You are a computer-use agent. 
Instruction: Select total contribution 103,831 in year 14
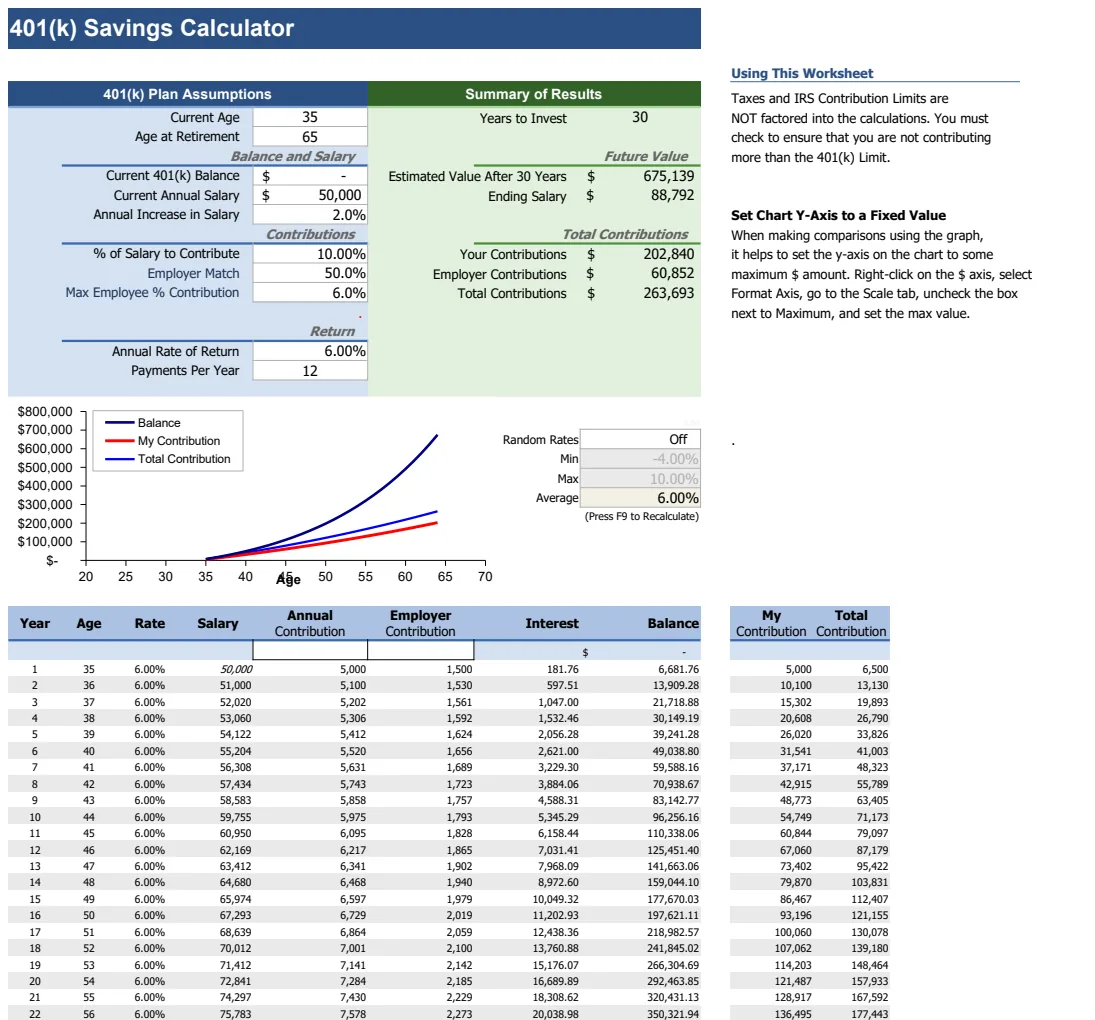coord(869,882)
